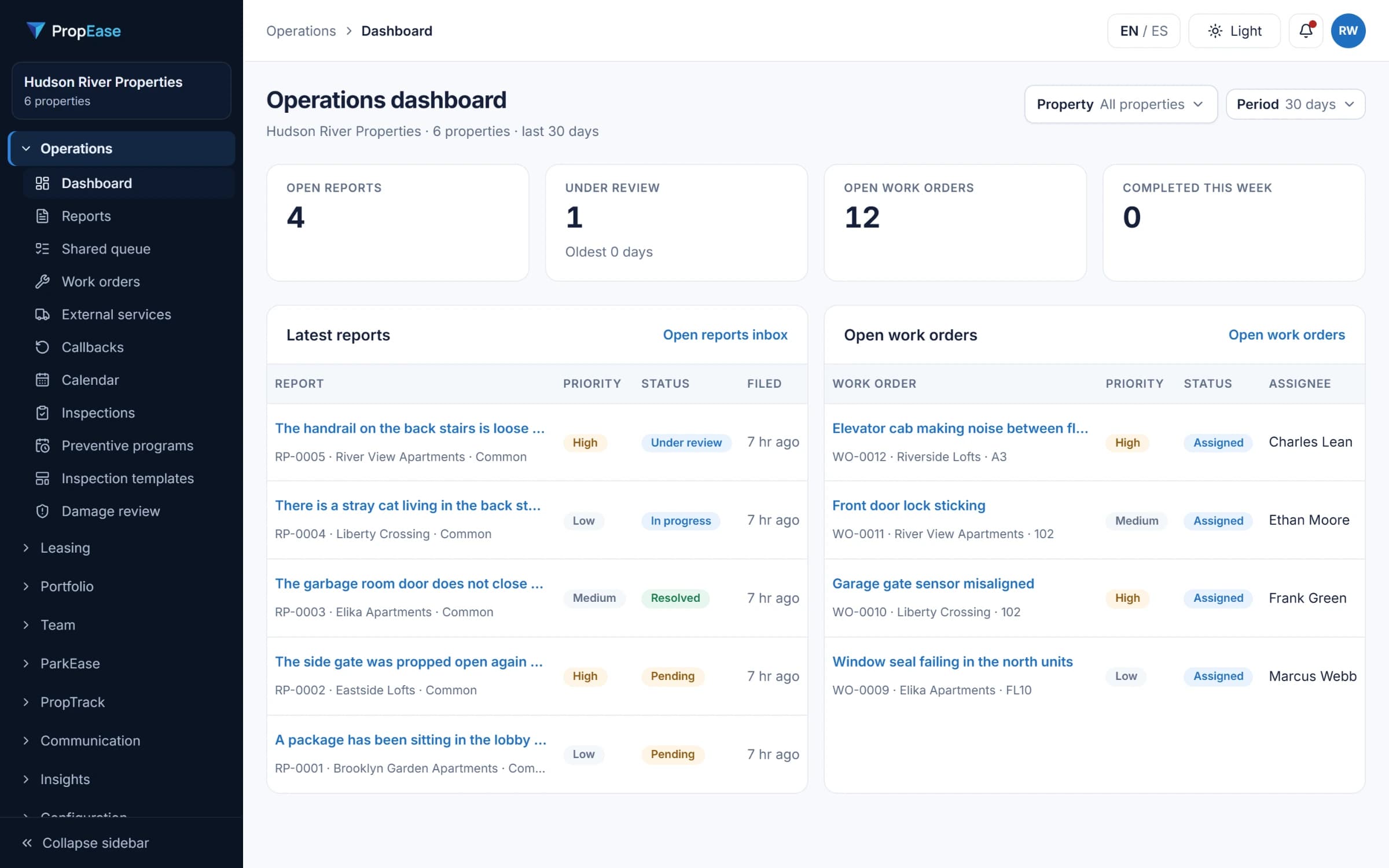Click the Calendar icon in the sidebar
1389x868 pixels.
pos(42,380)
